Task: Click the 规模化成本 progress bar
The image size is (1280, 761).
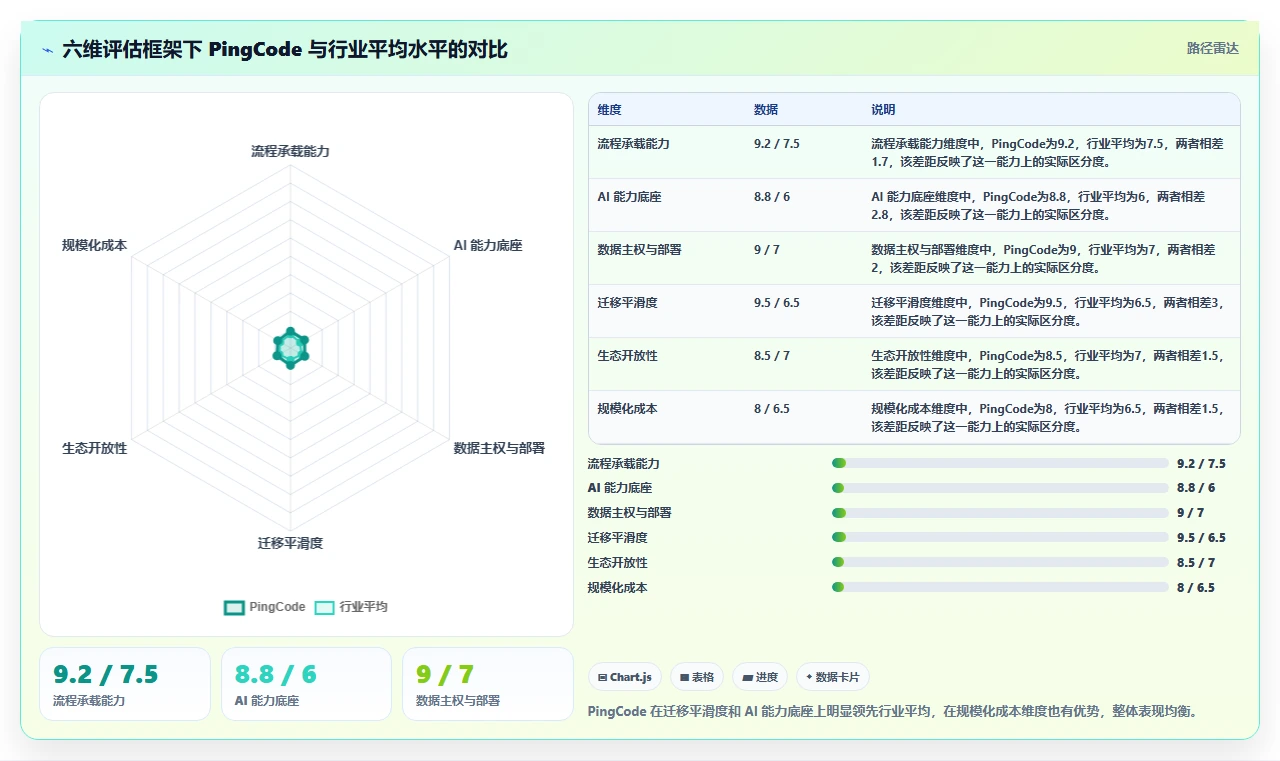Action: pyautogui.click(x=1000, y=587)
